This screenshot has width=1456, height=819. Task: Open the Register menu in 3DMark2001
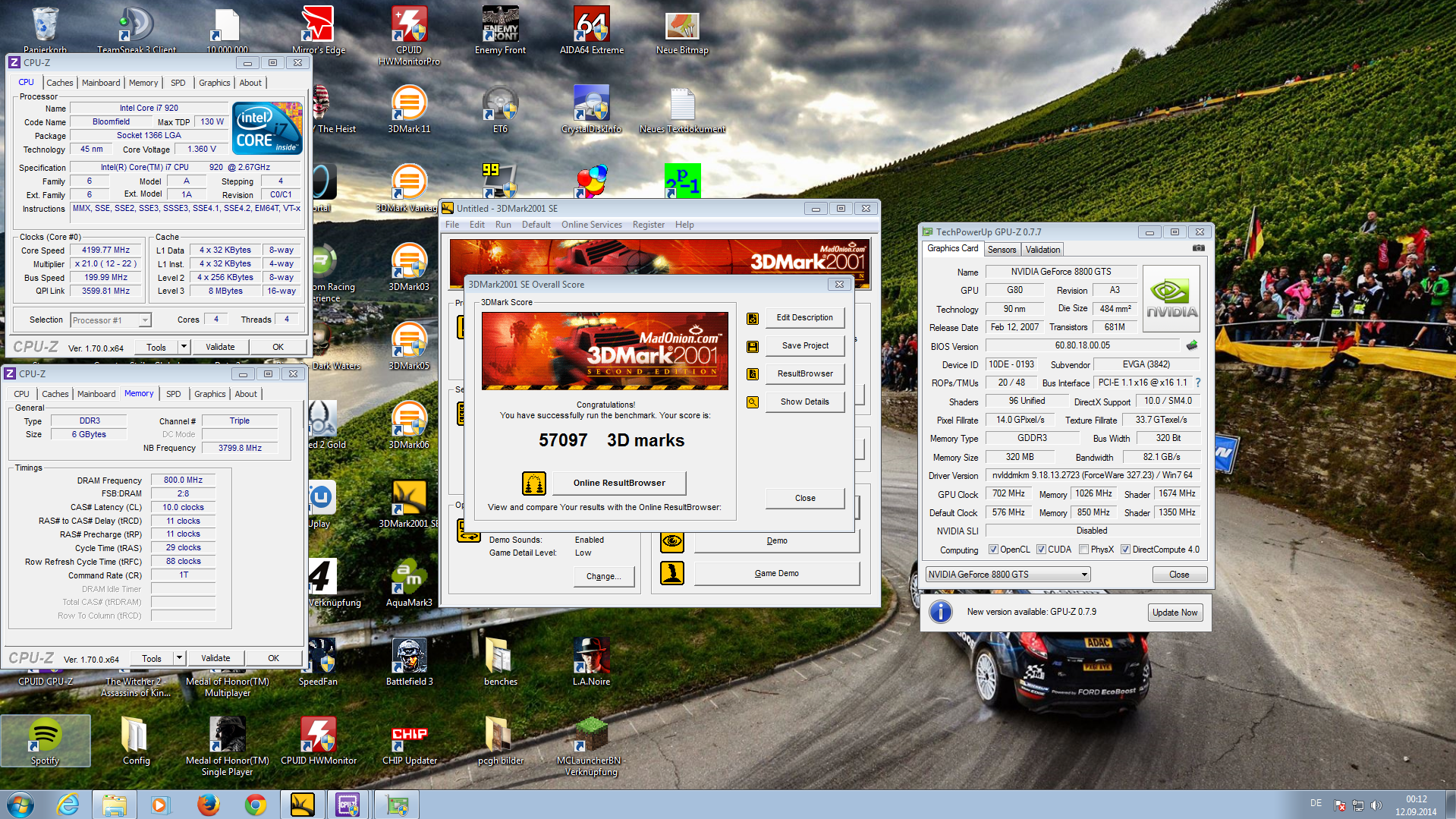click(x=648, y=225)
